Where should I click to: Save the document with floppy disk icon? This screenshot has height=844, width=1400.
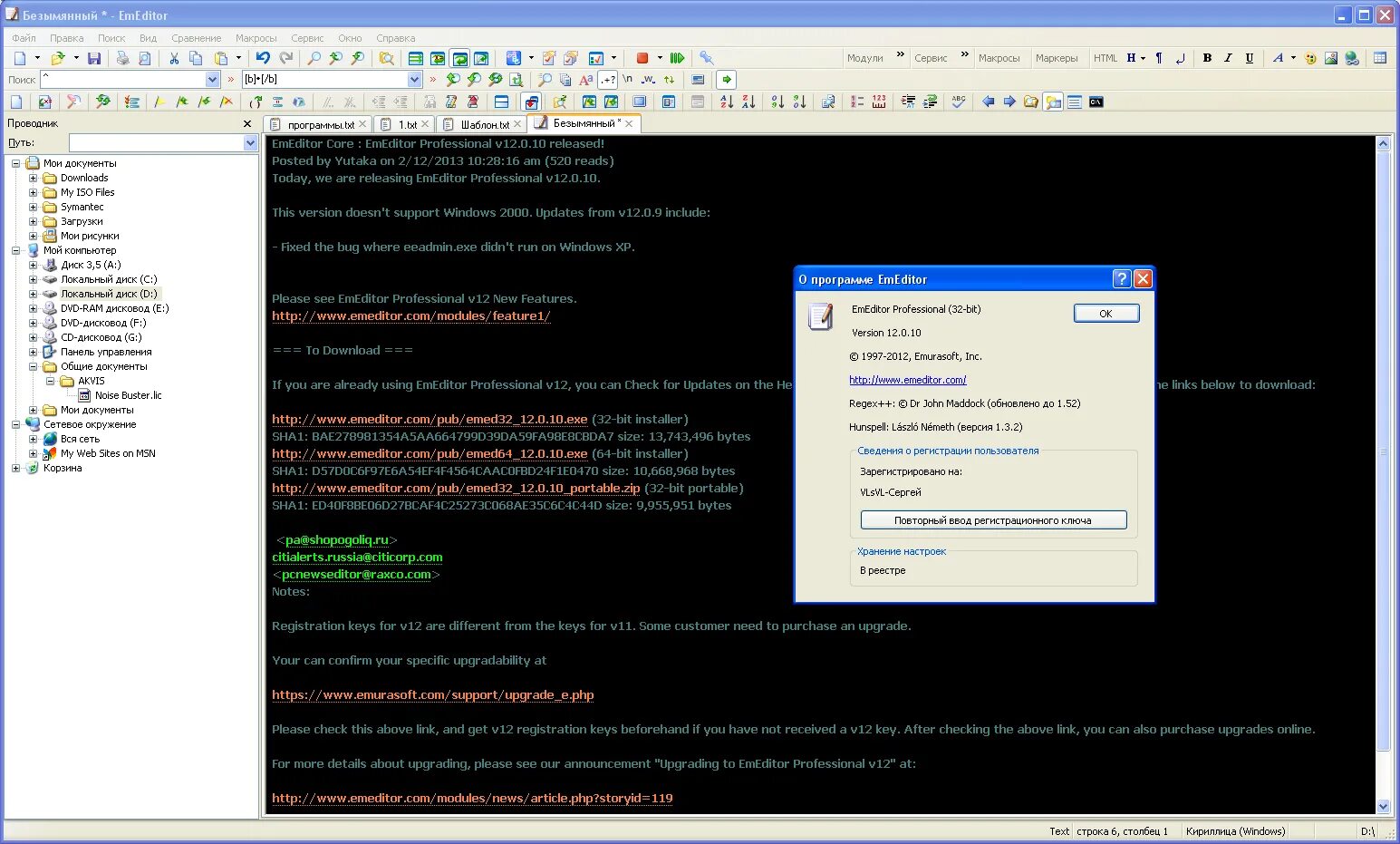tap(93, 58)
